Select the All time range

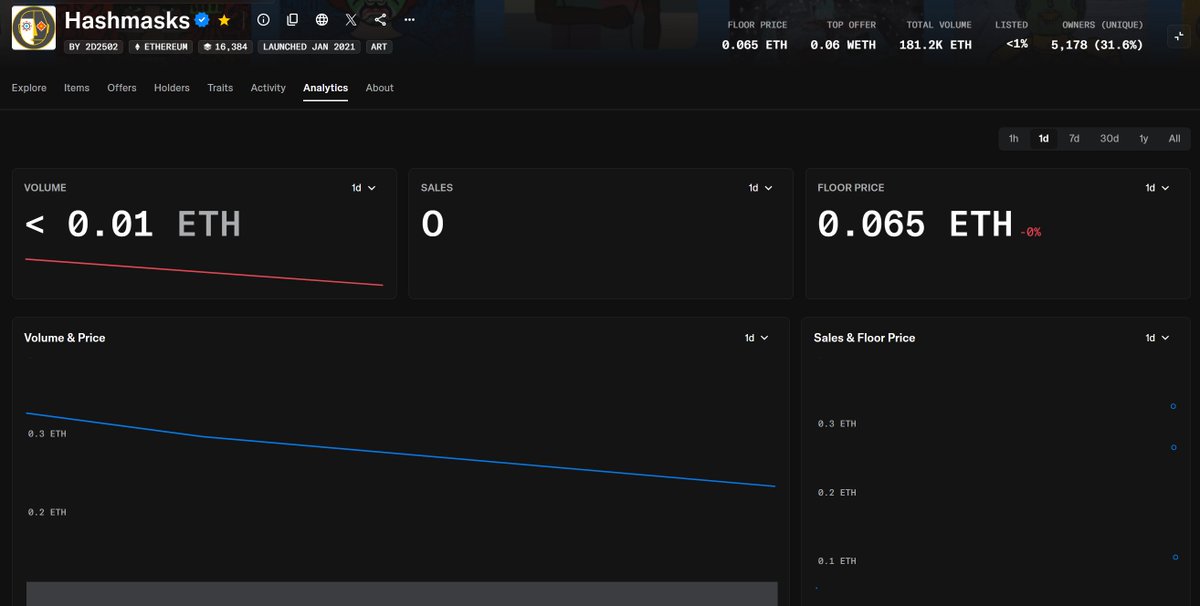(x=1175, y=139)
